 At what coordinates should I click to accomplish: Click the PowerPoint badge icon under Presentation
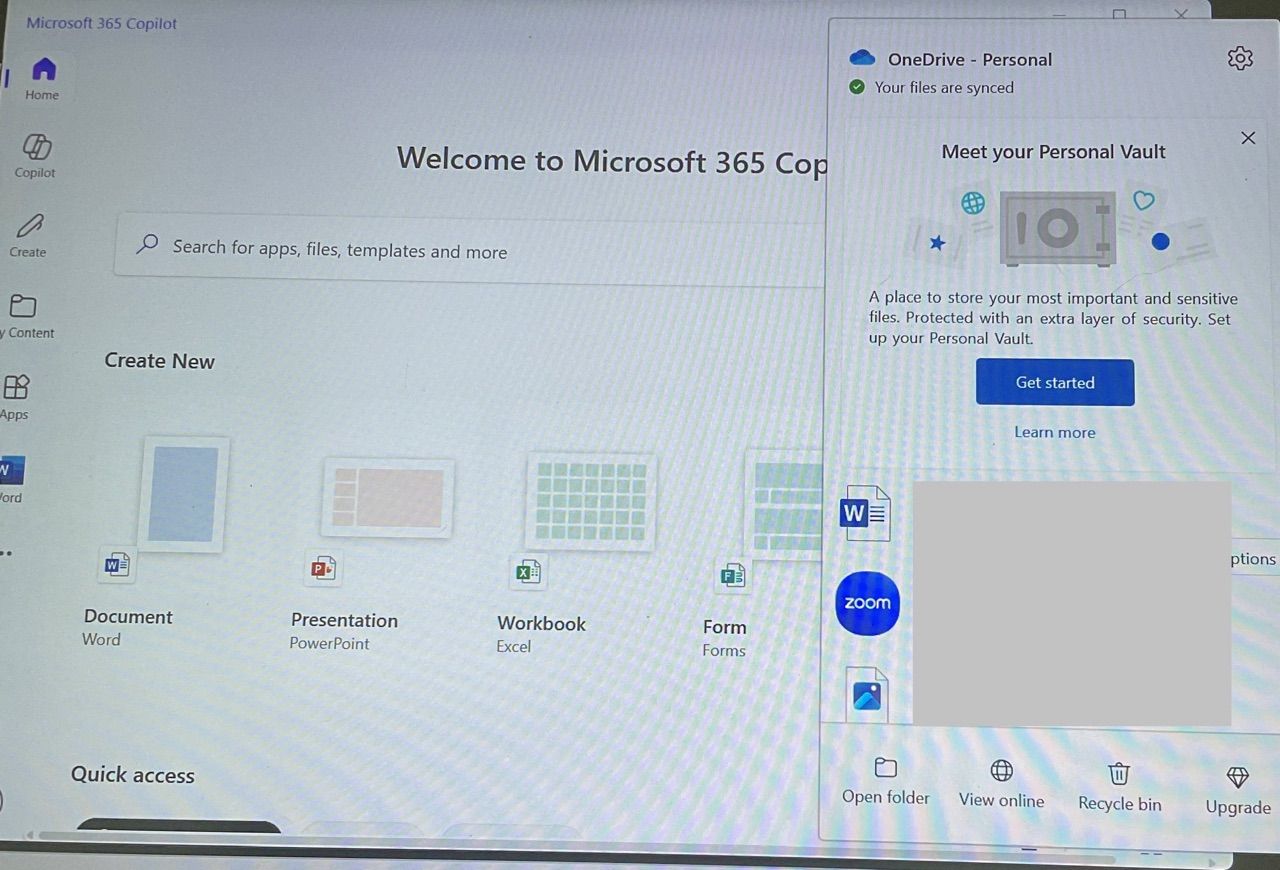[x=323, y=569]
